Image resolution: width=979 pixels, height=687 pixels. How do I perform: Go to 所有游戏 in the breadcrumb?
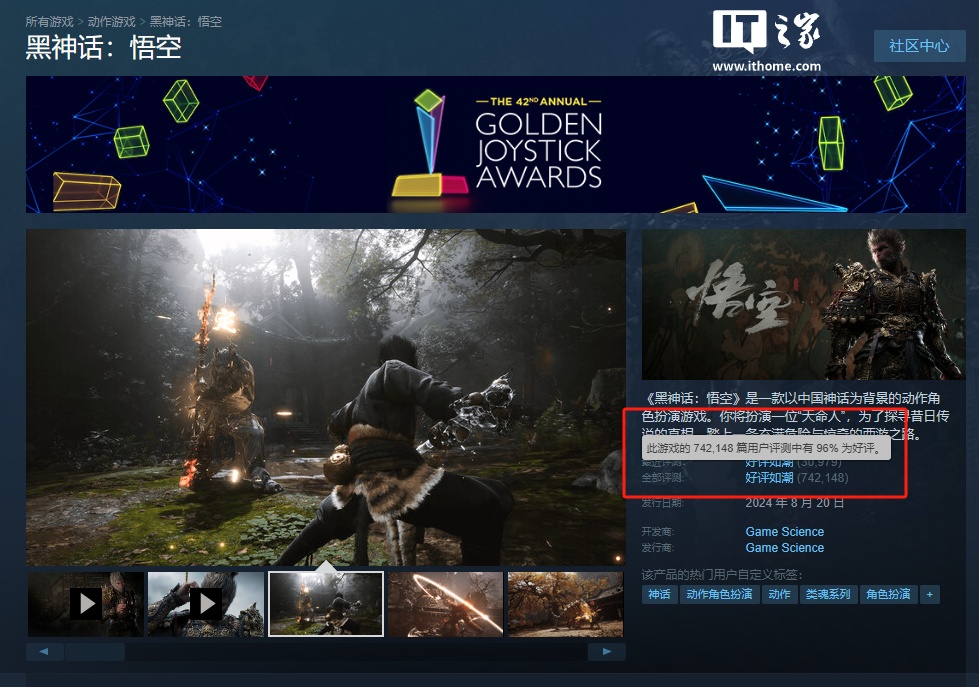coord(49,22)
